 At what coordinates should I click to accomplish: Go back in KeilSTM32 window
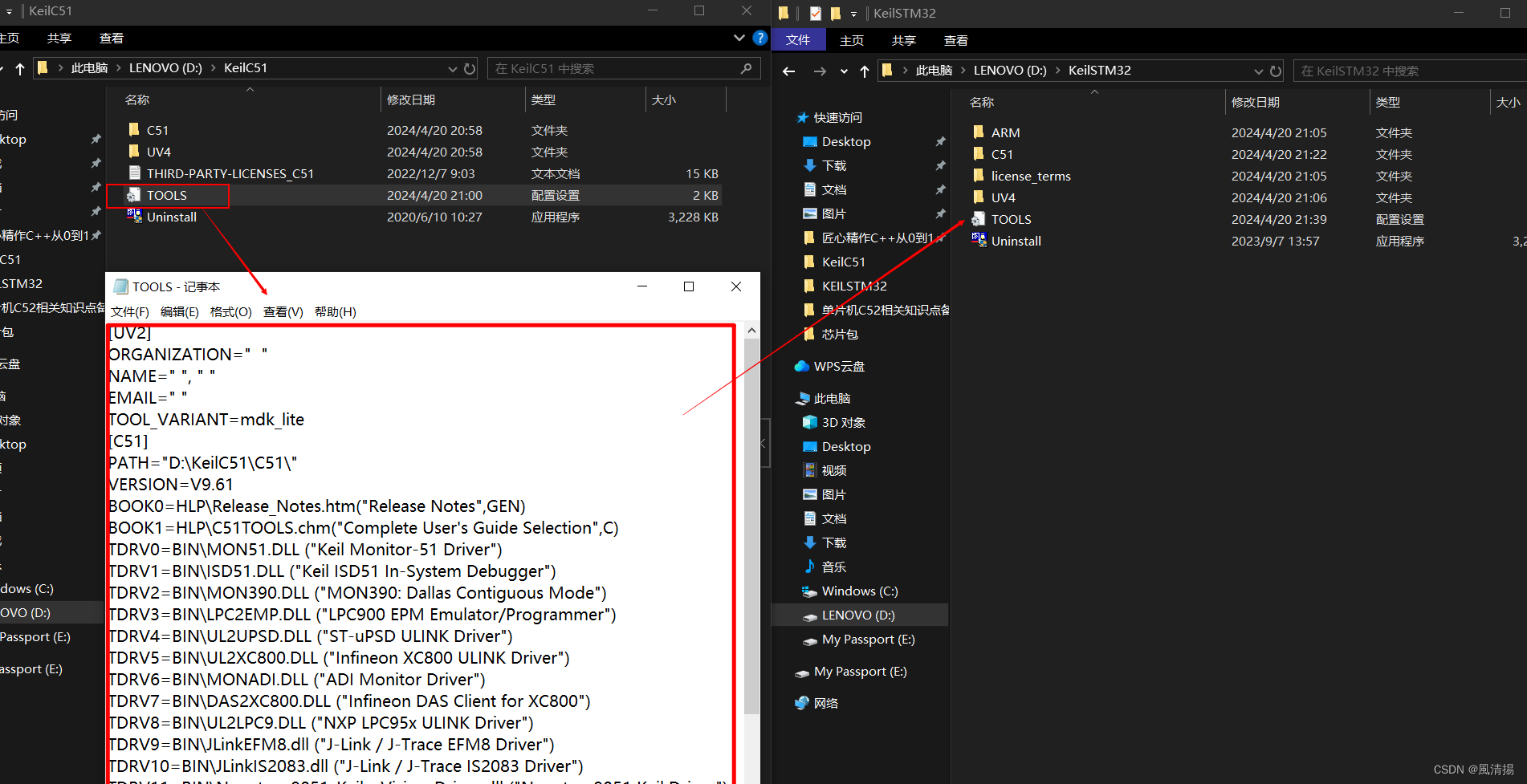pyautogui.click(x=788, y=71)
